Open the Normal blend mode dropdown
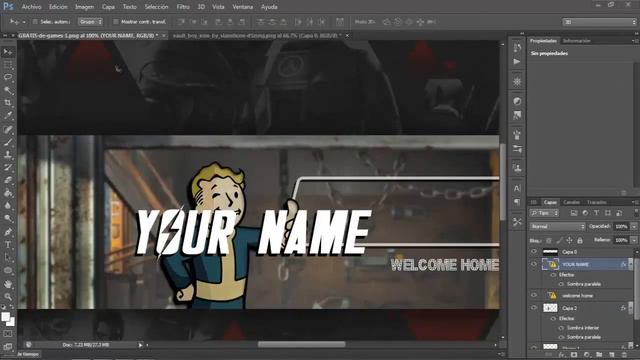The image size is (640, 360). click(x=558, y=227)
